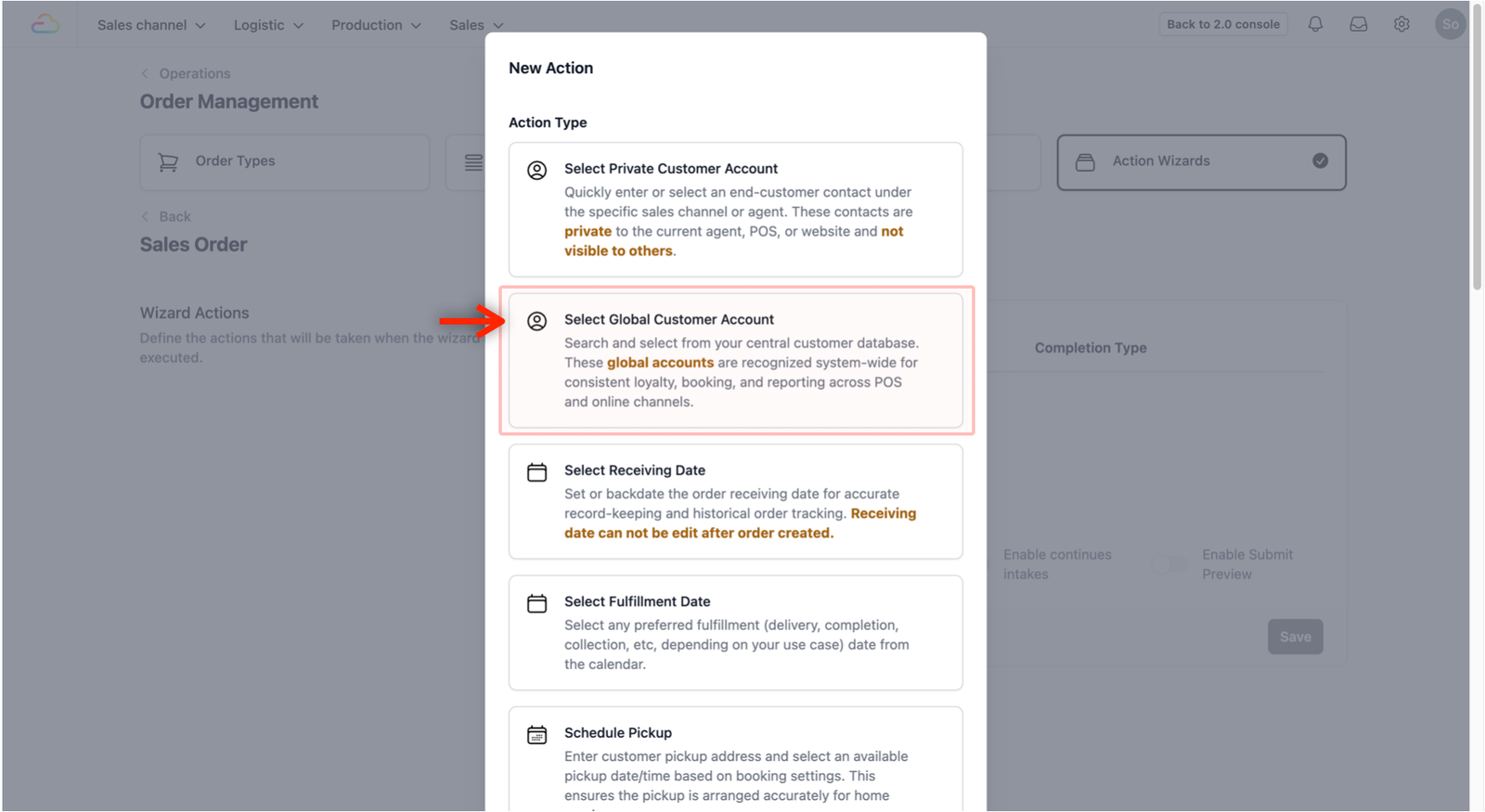Open the settings gear icon
The height and width of the screenshot is (812, 1485).
(1401, 24)
